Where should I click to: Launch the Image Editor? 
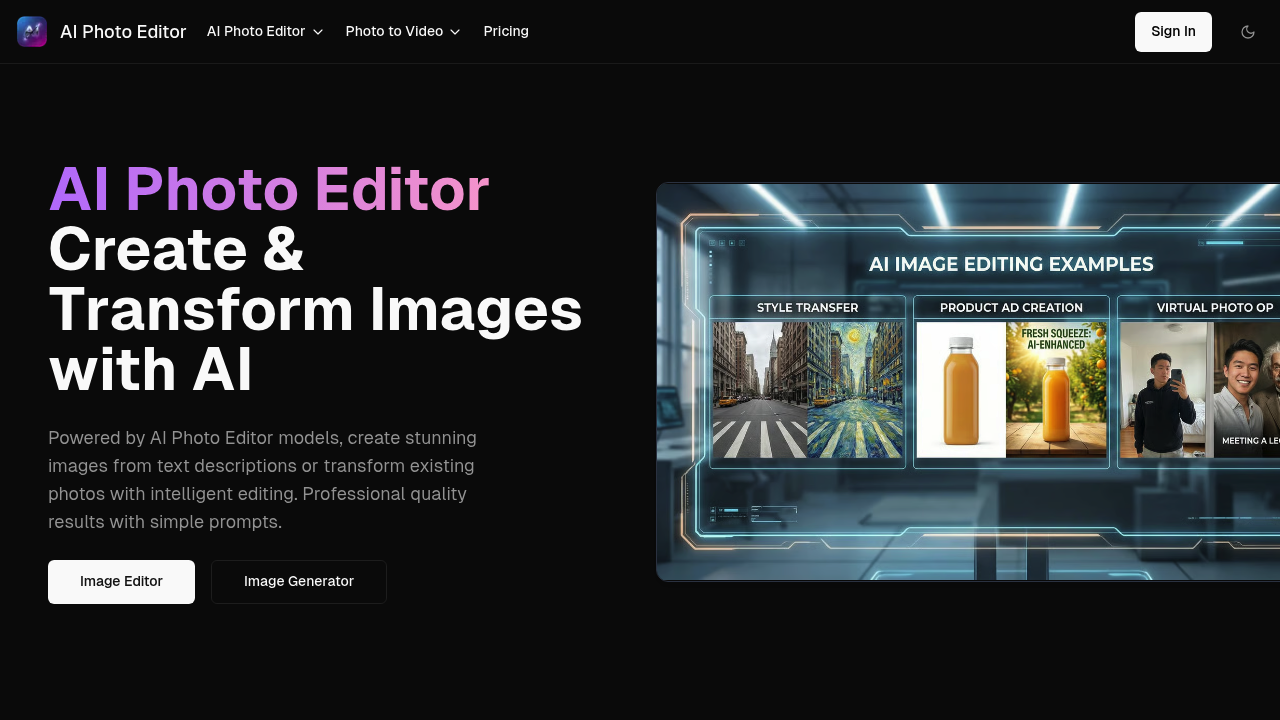121,581
